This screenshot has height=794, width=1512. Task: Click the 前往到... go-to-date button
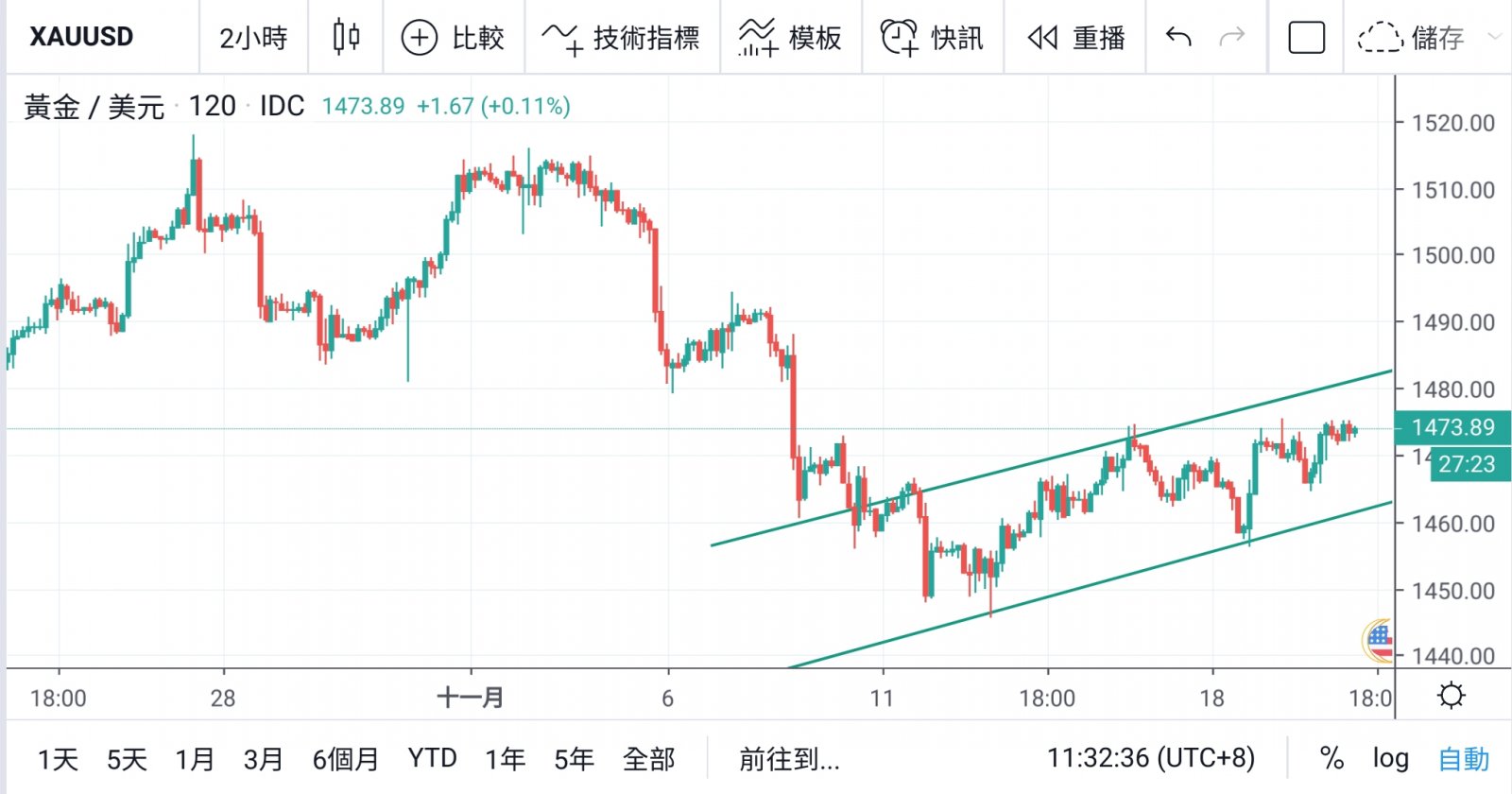pyautogui.click(x=789, y=758)
